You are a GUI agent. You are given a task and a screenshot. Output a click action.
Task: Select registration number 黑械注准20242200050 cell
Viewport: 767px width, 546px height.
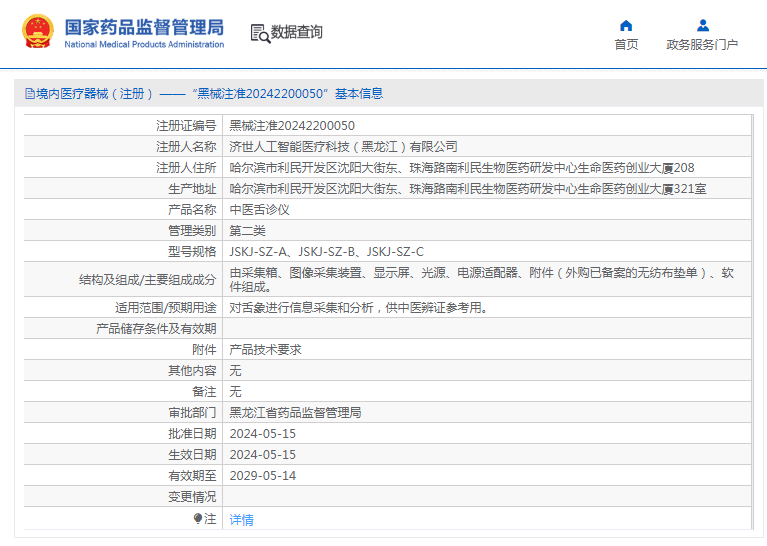[x=292, y=126]
